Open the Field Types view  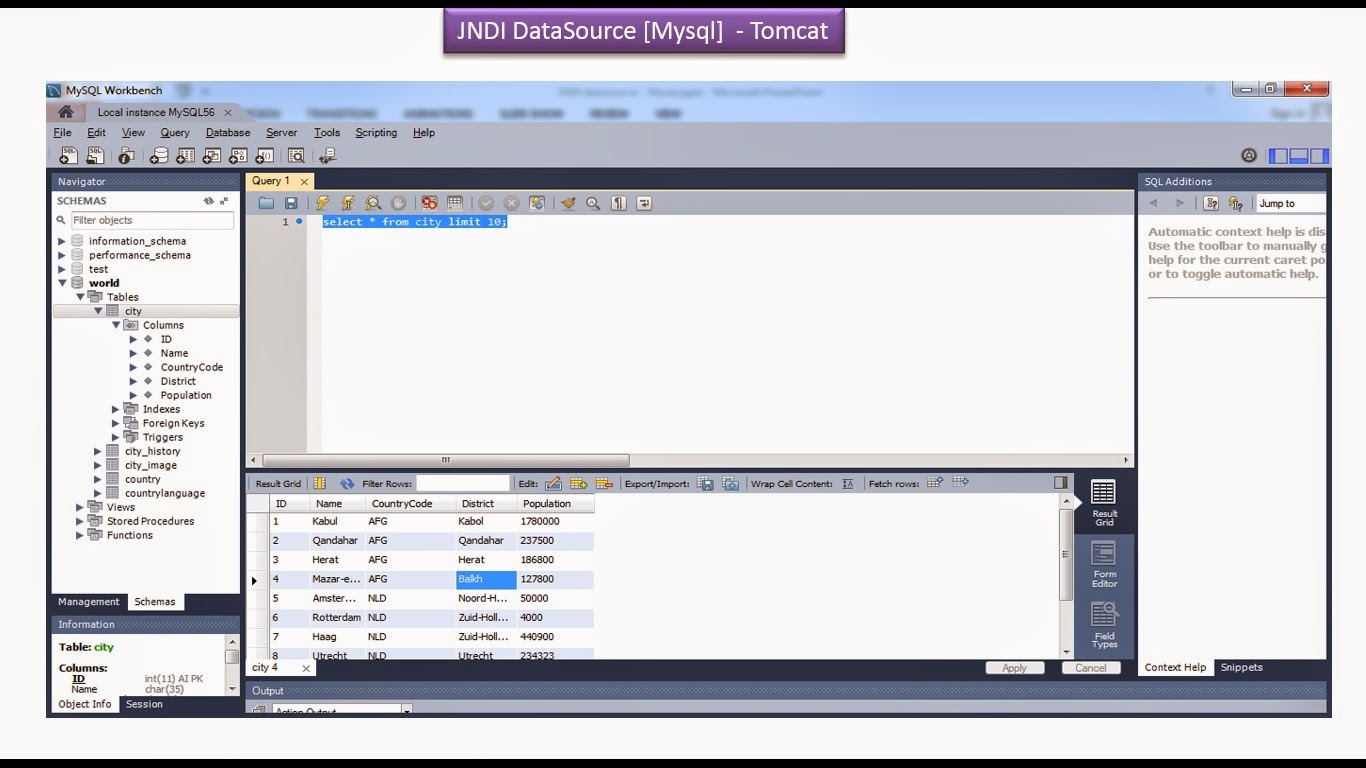tap(1104, 625)
